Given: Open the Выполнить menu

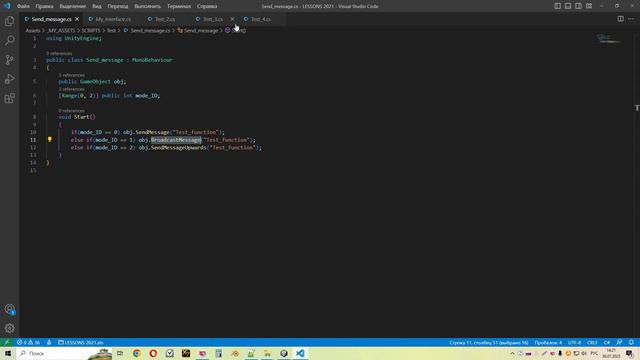Looking at the screenshot, I should pyautogui.click(x=147, y=6).
